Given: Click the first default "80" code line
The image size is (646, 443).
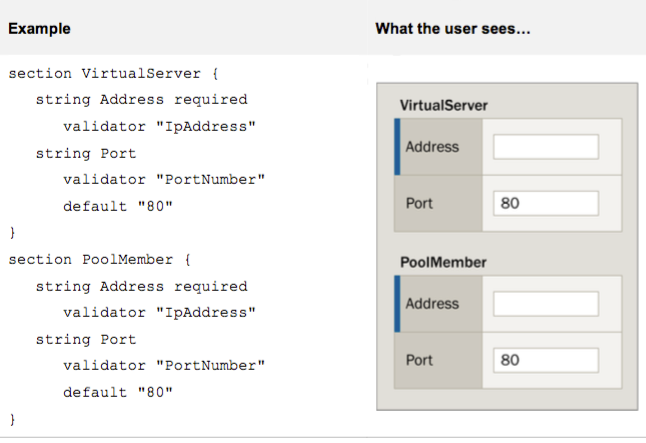Looking at the screenshot, I should [x=118, y=206].
